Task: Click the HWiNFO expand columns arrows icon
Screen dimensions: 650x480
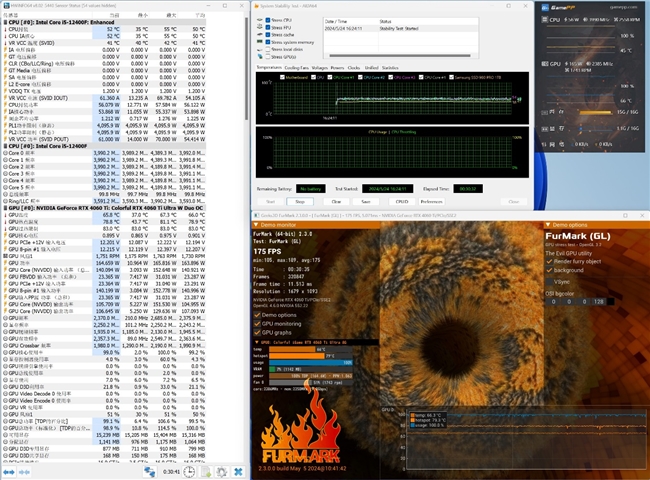Action: tap(9, 472)
